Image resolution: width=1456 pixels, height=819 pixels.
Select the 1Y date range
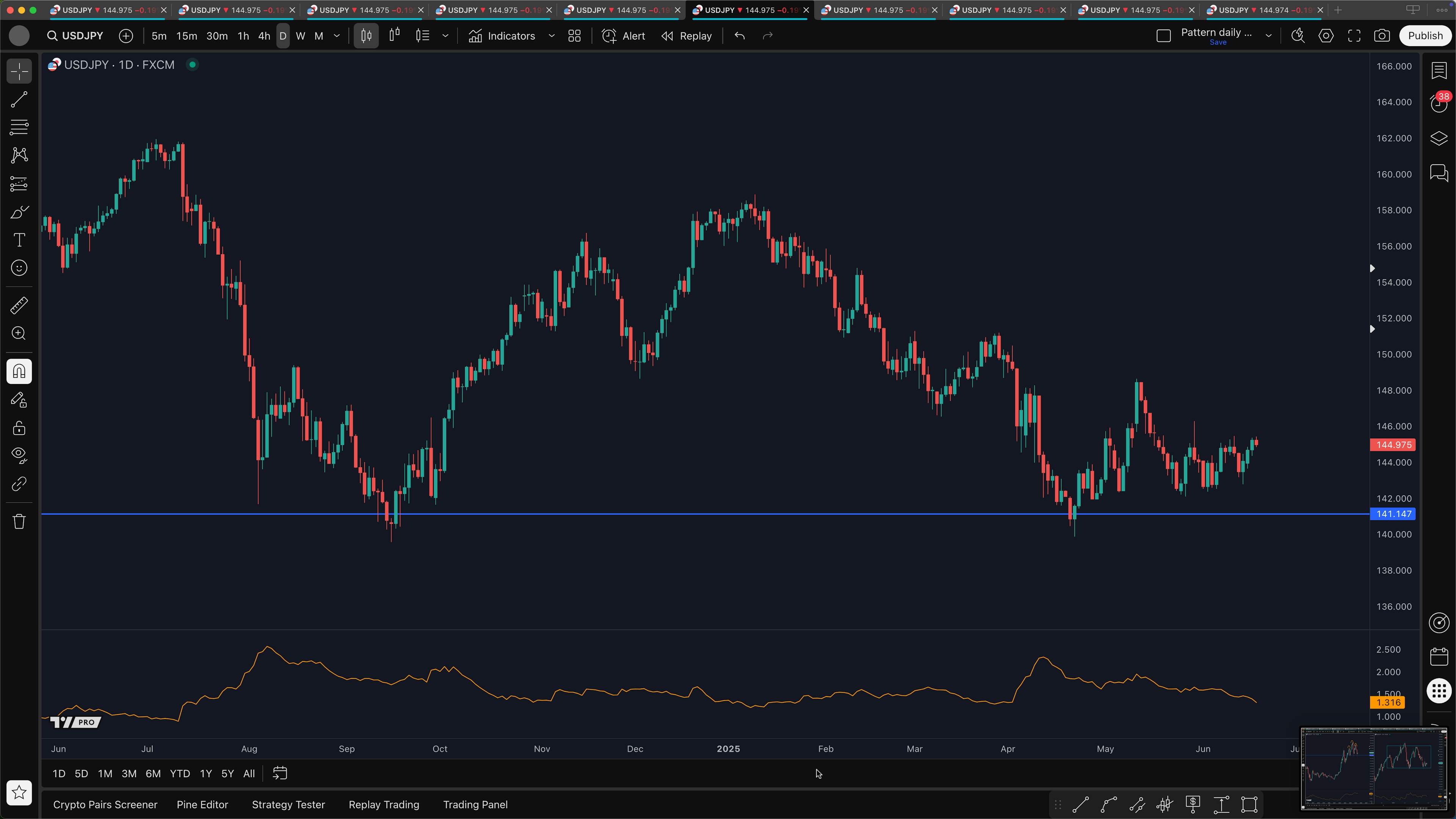pyautogui.click(x=206, y=774)
